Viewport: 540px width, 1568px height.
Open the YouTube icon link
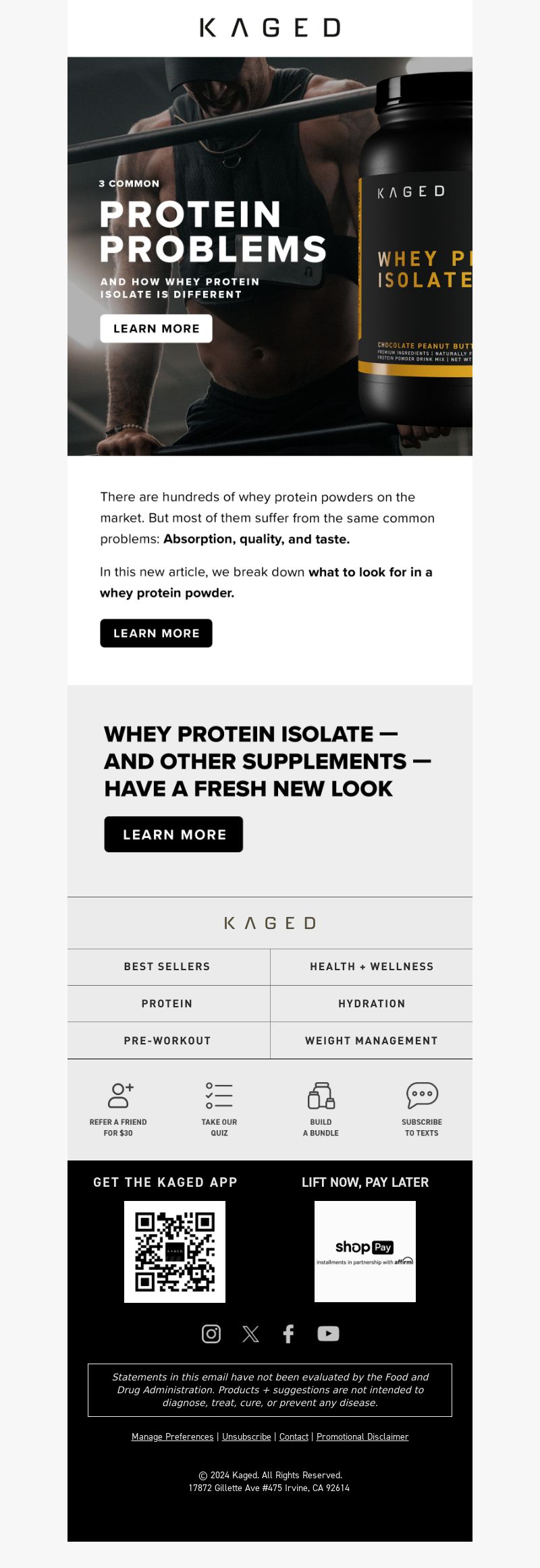pyautogui.click(x=329, y=1334)
